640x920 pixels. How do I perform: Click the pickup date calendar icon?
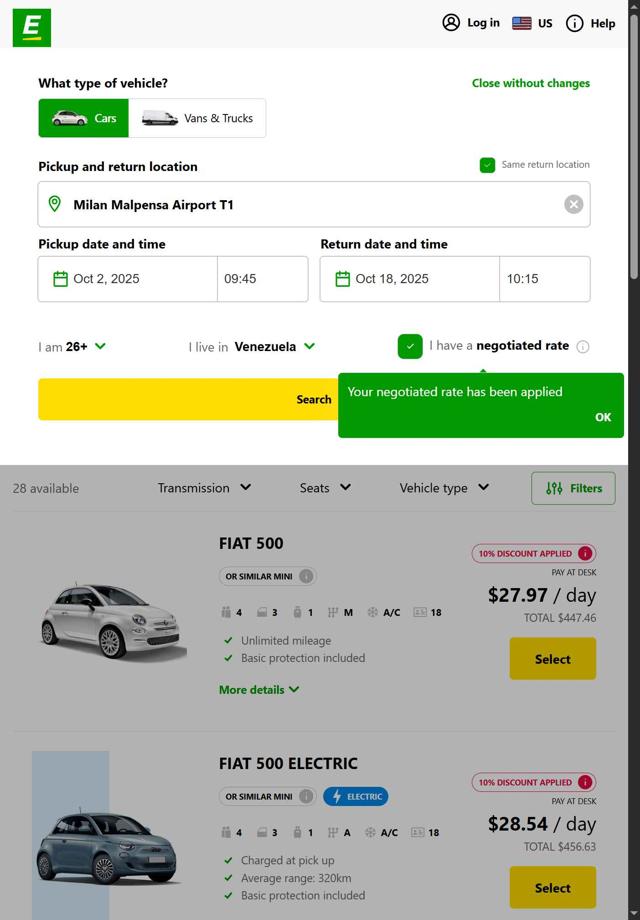pyautogui.click(x=60, y=279)
